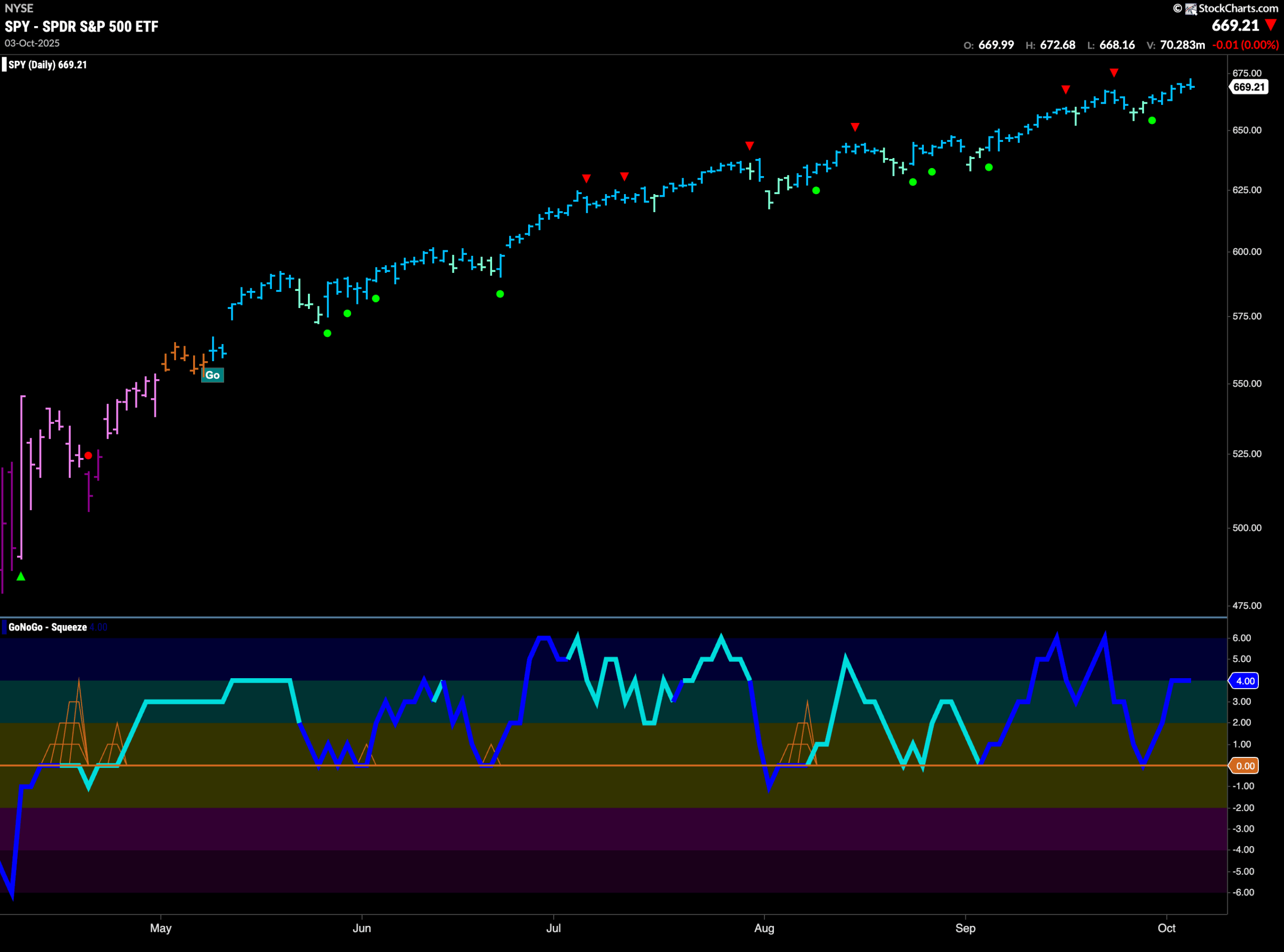This screenshot has height=952, width=1284.
Task: Click the 'May' label on time axis
Action: point(161,928)
